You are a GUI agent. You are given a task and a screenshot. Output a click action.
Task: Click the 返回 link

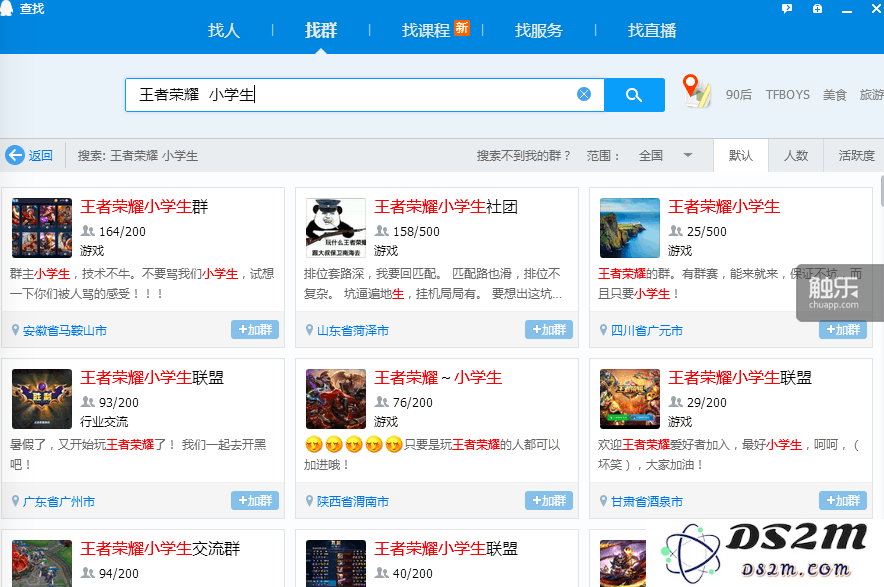41,156
